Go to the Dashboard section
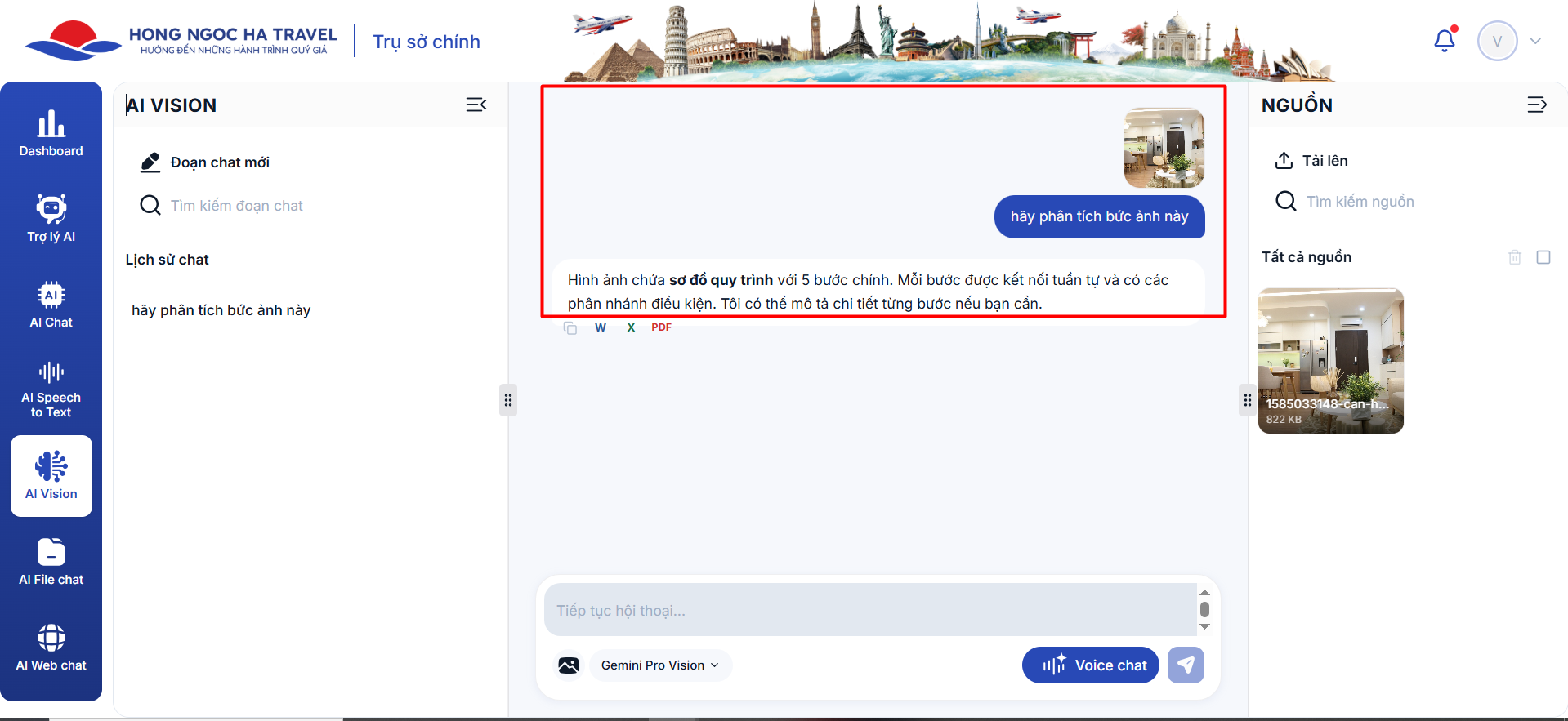 point(51,133)
